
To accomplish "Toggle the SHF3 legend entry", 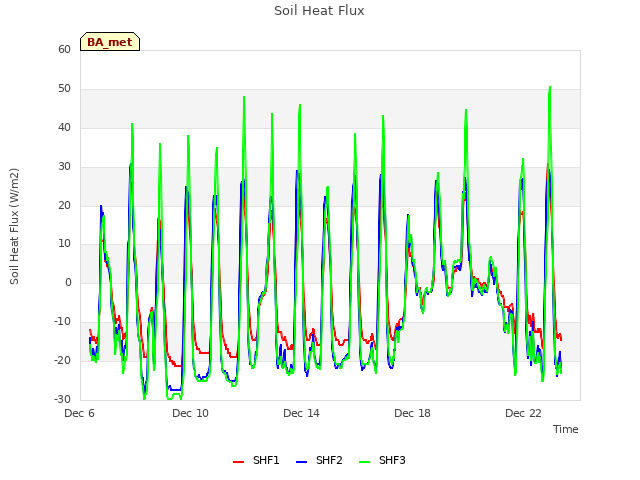I will click(x=382, y=460).
